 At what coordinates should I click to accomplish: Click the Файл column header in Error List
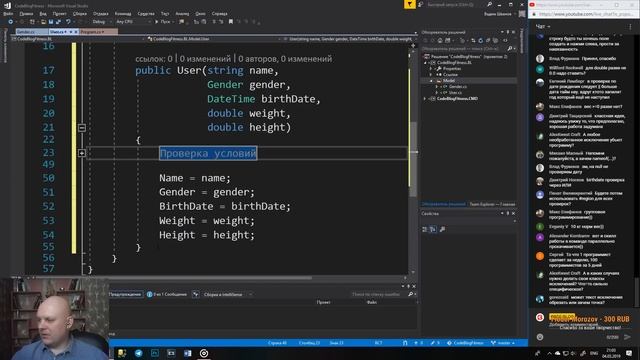372,302
